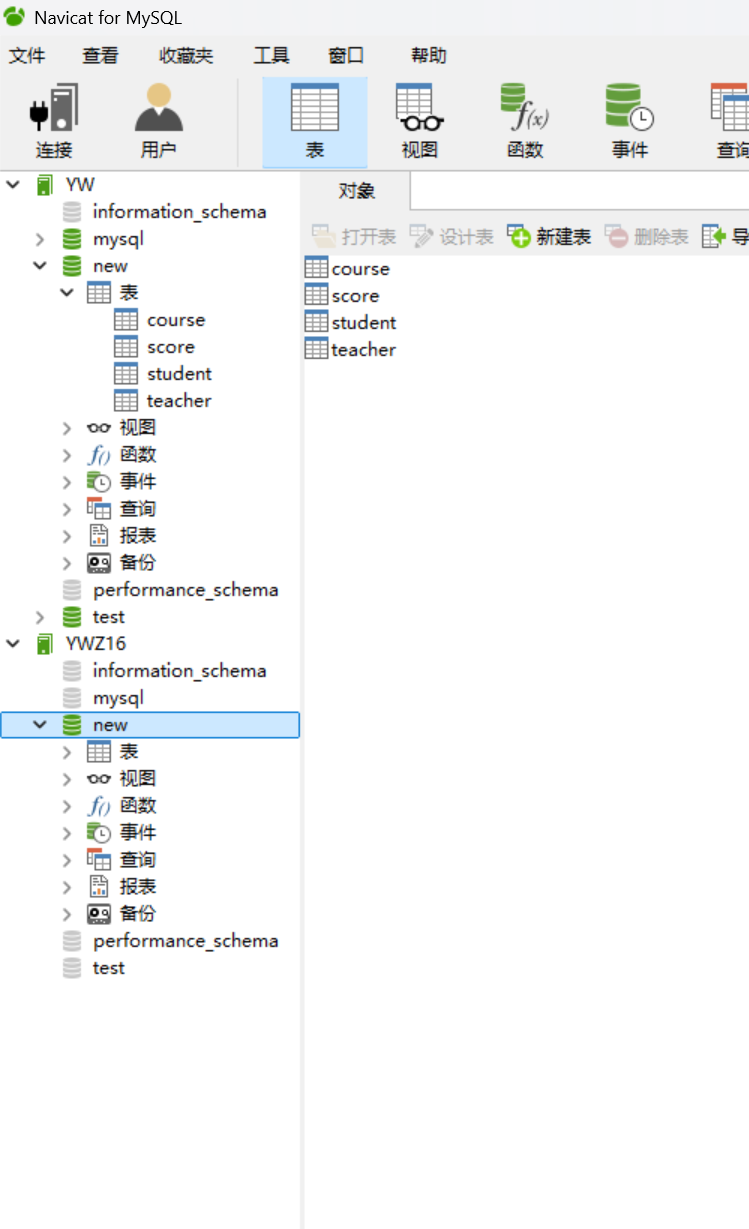Open the 帮助 menu

(429, 56)
